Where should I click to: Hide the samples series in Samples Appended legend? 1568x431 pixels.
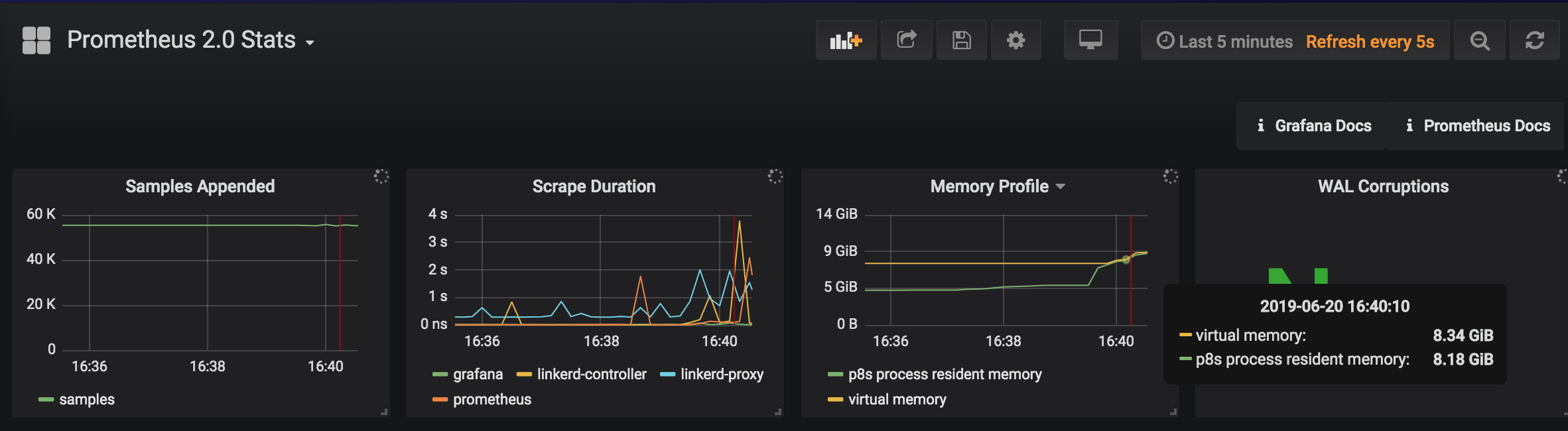coord(87,399)
